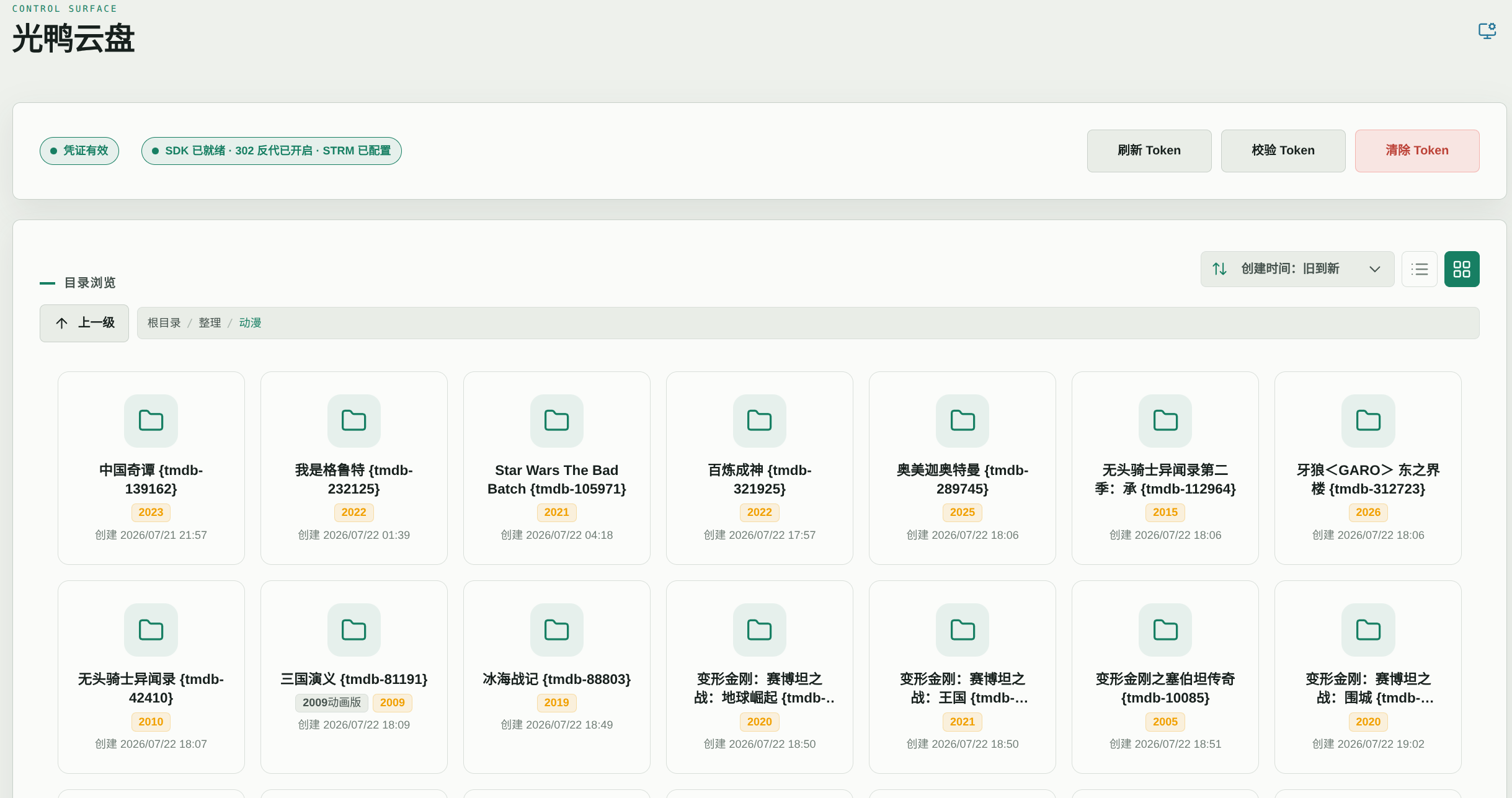Open the monitor settings icon in the header
Viewport: 1512px width, 798px height.
pos(1487,30)
